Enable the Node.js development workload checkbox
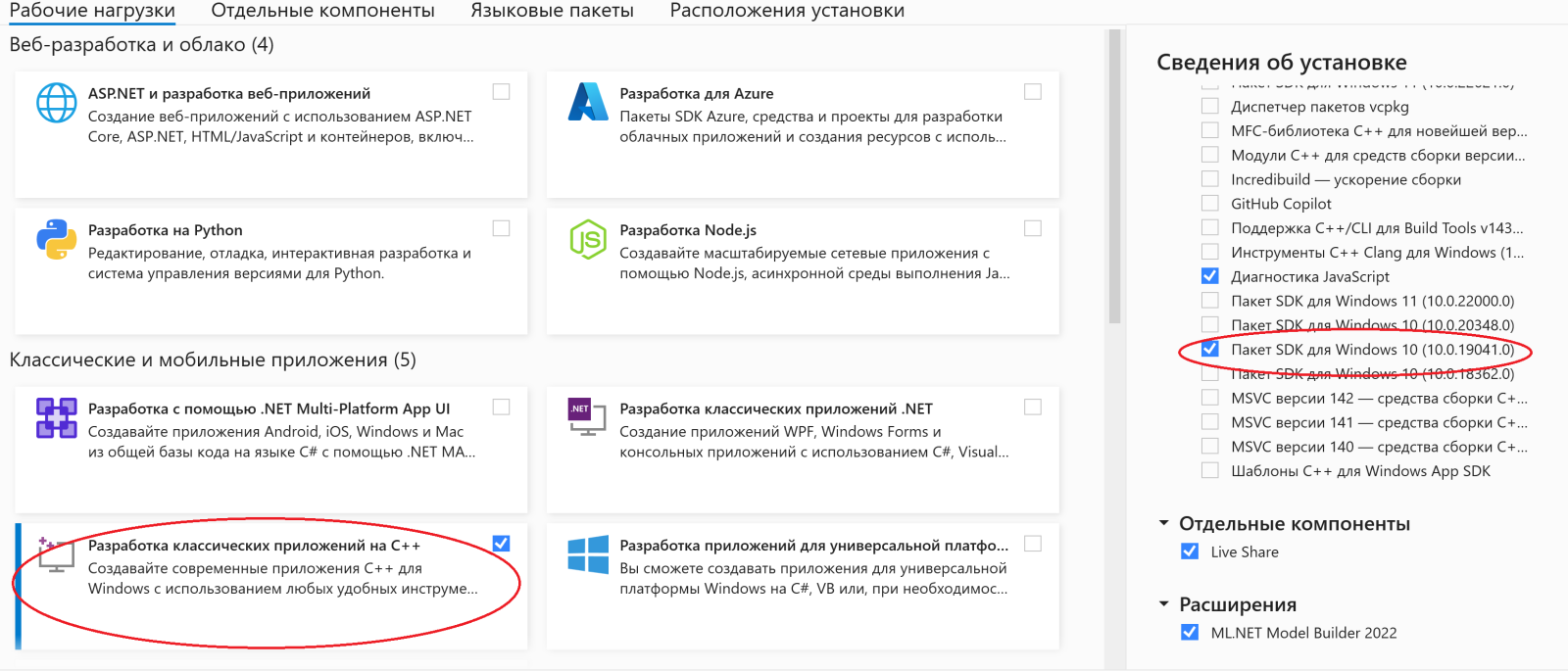 1033,228
